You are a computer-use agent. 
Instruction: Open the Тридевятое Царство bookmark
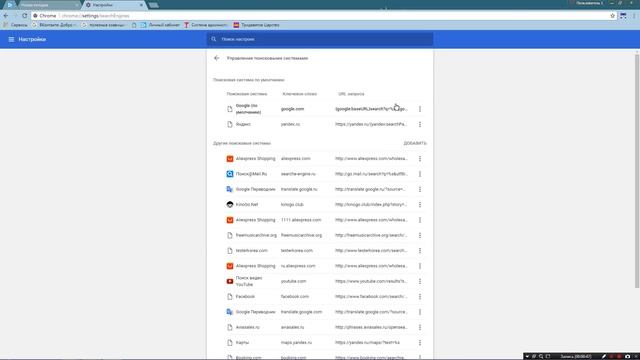pos(256,25)
